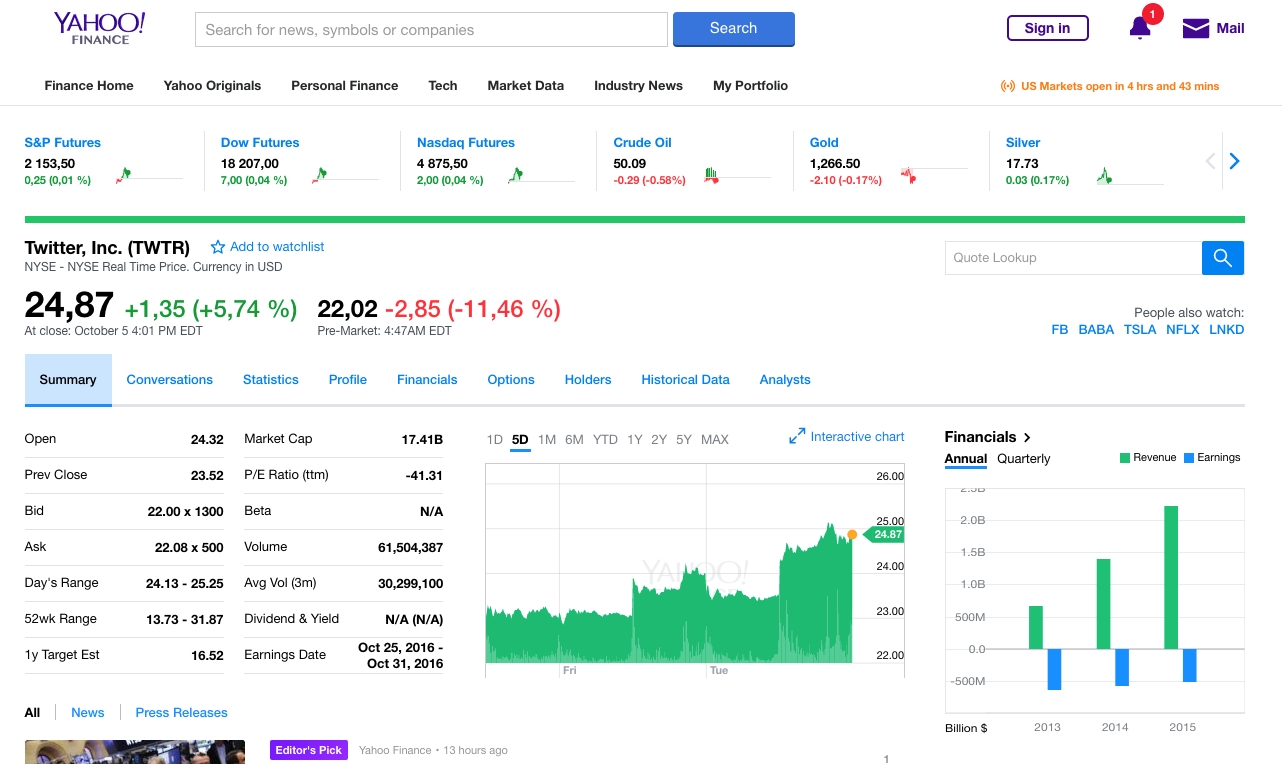
Task: Open the NFLX related ticker link
Action: [1183, 330]
